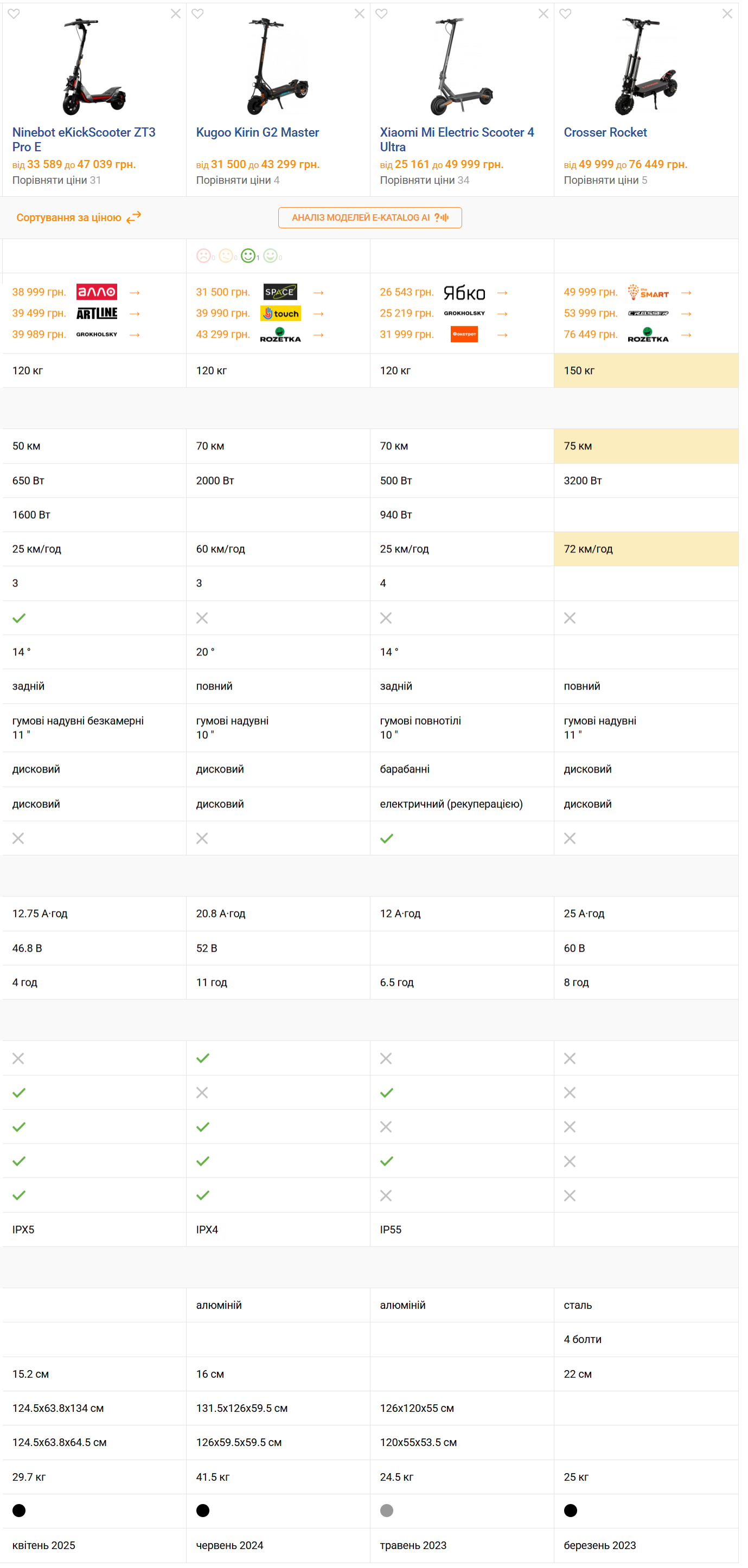This screenshot has height=1568, width=748.
Task: Sort columns by price
Action: pos(79,217)
